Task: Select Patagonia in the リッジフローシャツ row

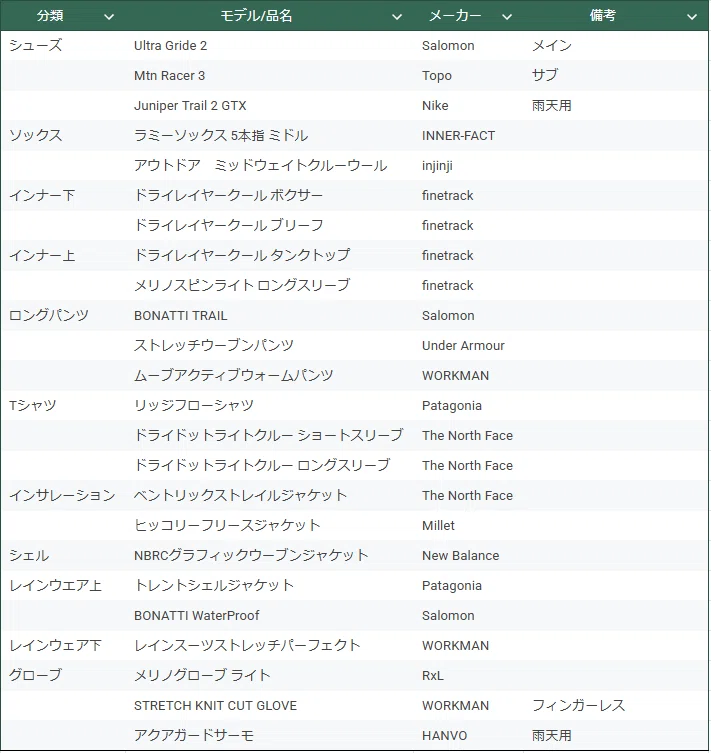Action: [x=452, y=406]
